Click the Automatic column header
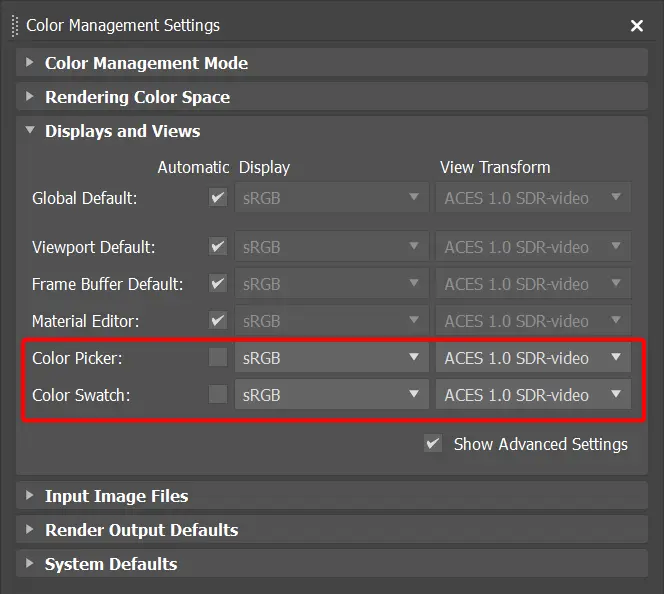Viewport: 664px width, 594px height. point(193,167)
